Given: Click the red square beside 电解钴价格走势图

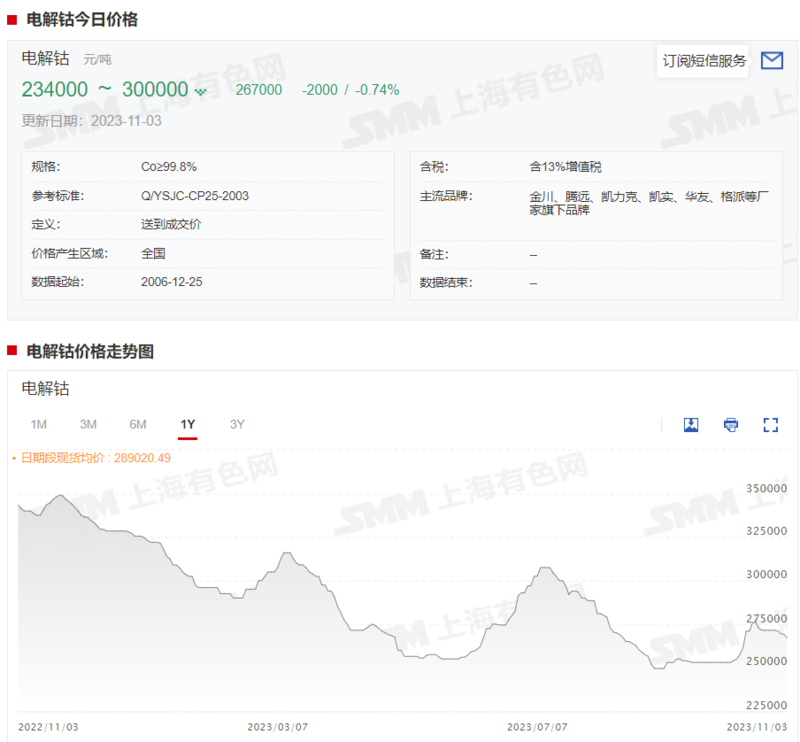Looking at the screenshot, I should 12,351.
